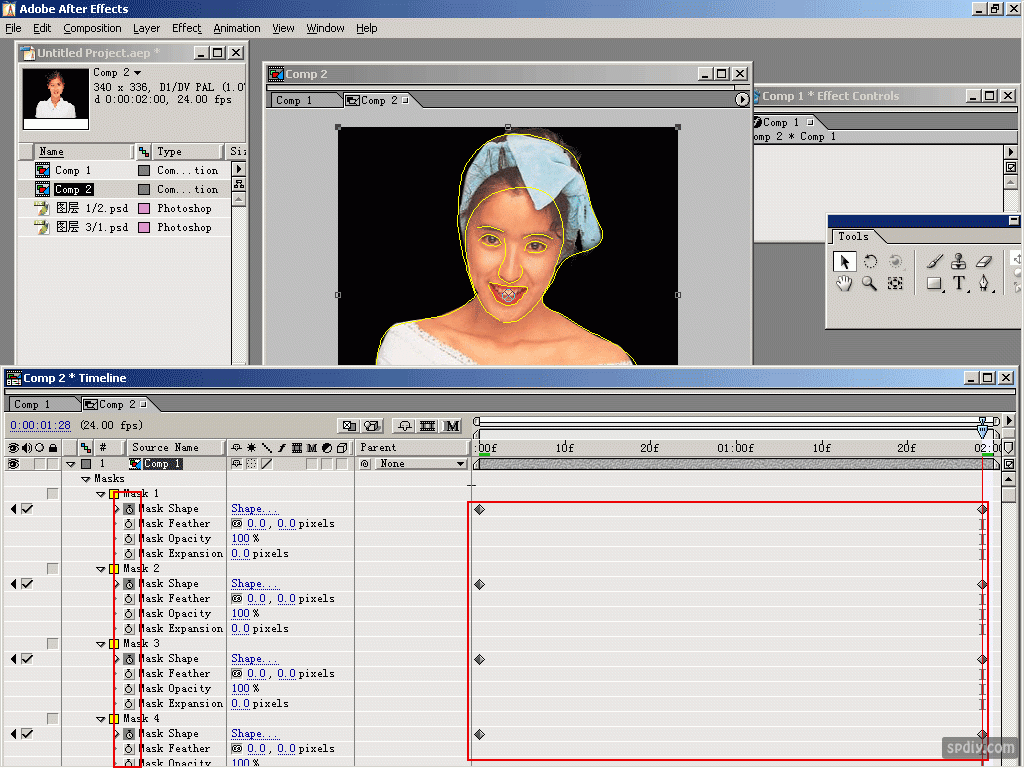Toggle Mask 1 Mask Shape keyframe checkbox

27,509
